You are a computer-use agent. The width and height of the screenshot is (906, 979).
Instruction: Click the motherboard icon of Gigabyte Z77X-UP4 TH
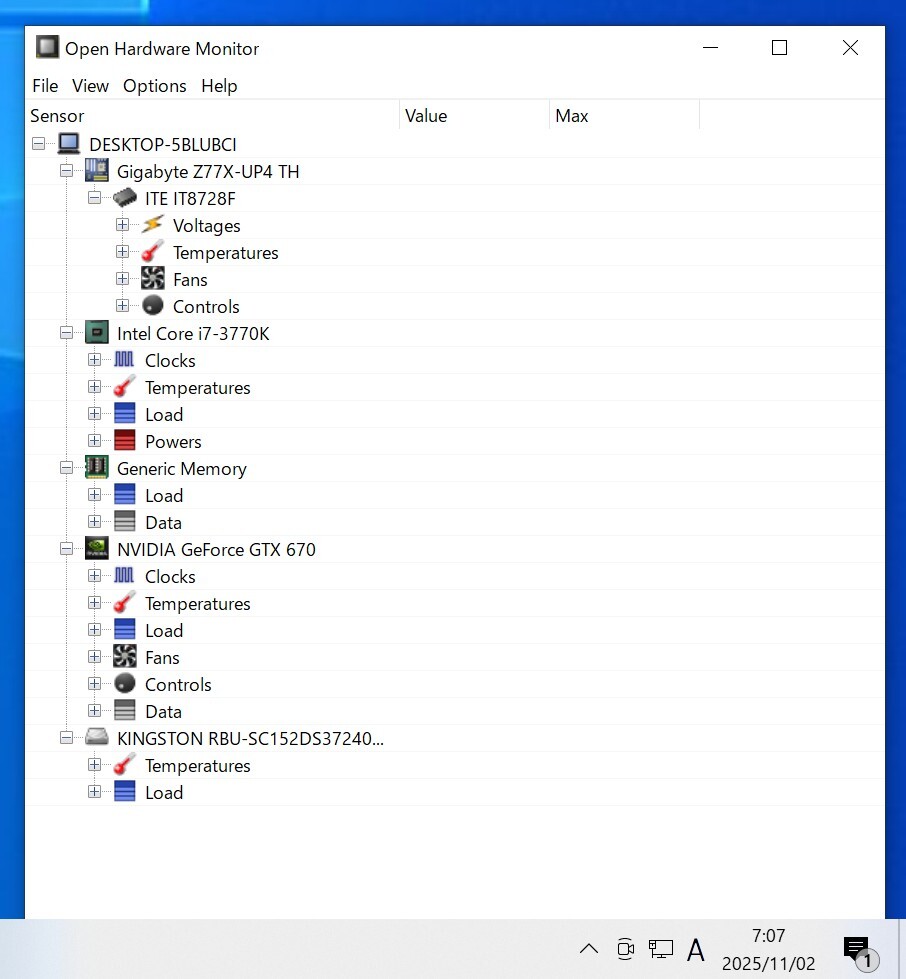(x=97, y=170)
